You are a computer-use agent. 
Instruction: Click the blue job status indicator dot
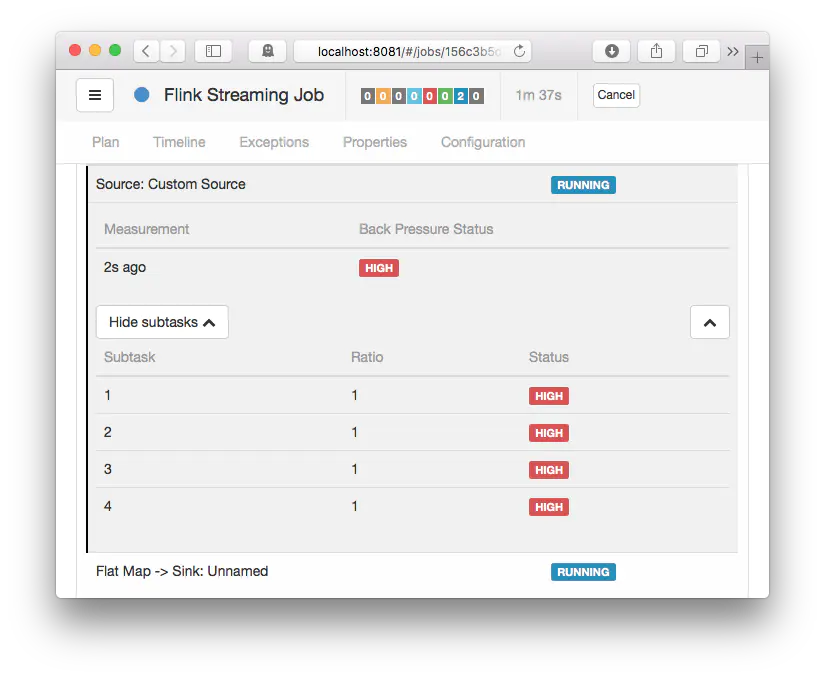(x=142, y=95)
